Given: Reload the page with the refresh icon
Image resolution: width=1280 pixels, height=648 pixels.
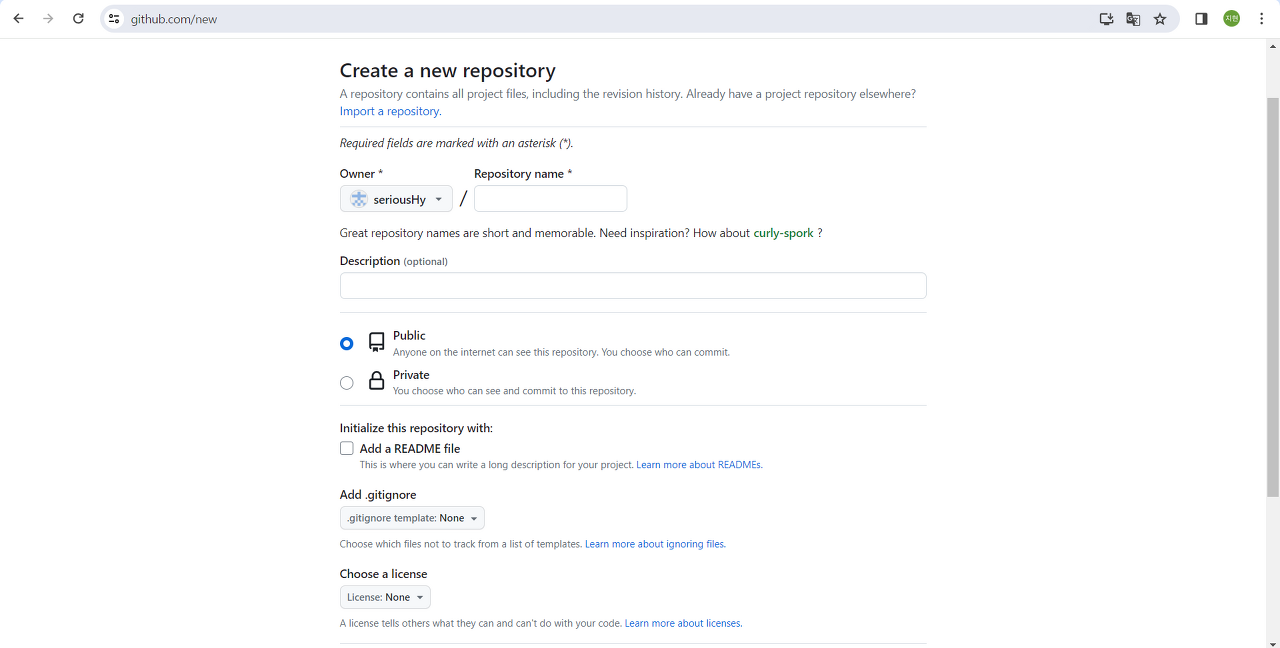Looking at the screenshot, I should tap(78, 19).
